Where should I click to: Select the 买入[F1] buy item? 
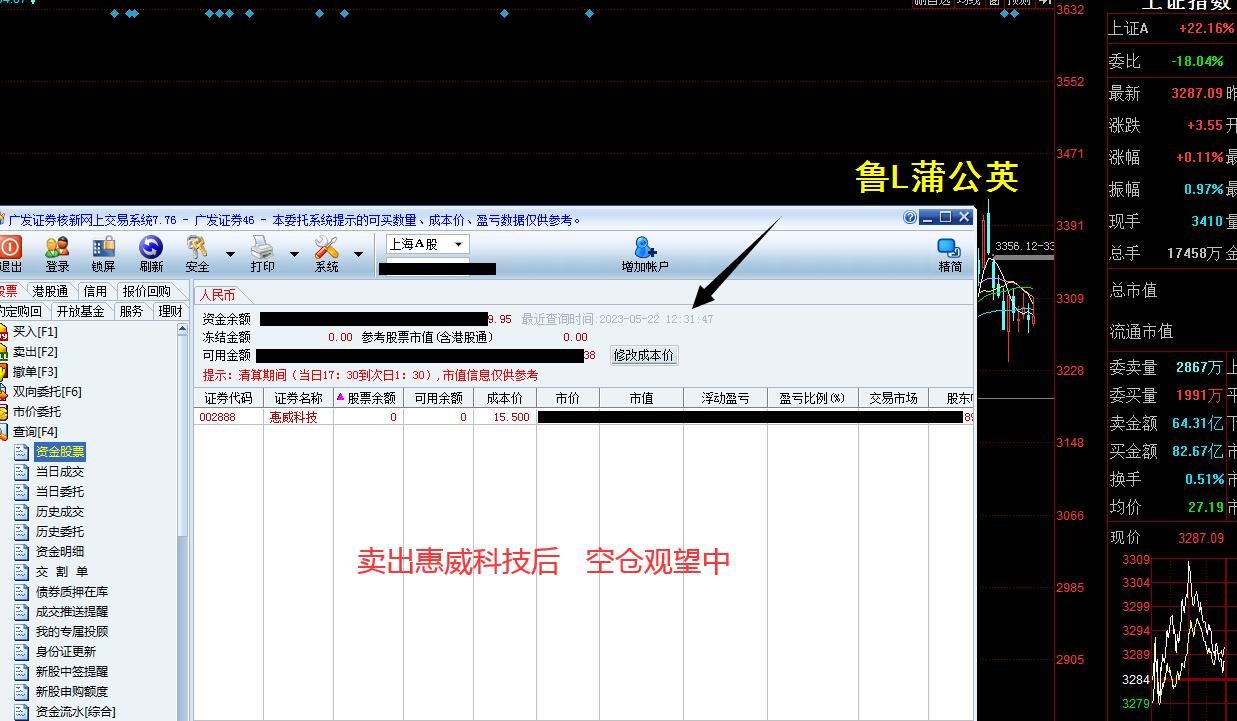(35, 332)
